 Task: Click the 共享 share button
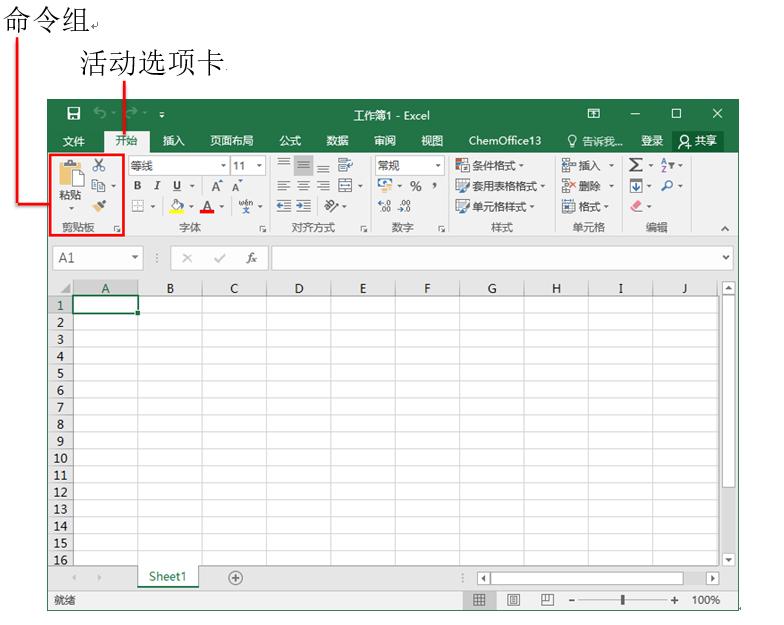coord(698,141)
